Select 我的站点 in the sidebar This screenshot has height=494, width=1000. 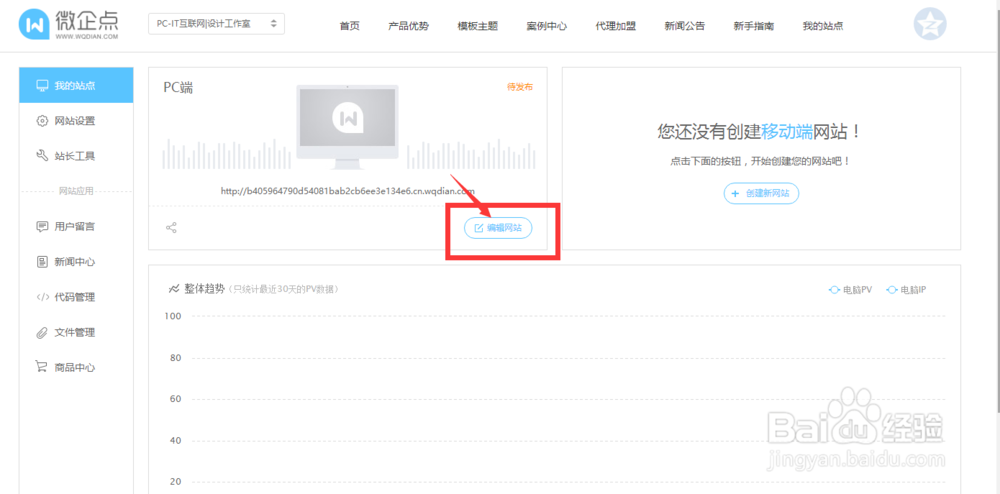point(77,85)
